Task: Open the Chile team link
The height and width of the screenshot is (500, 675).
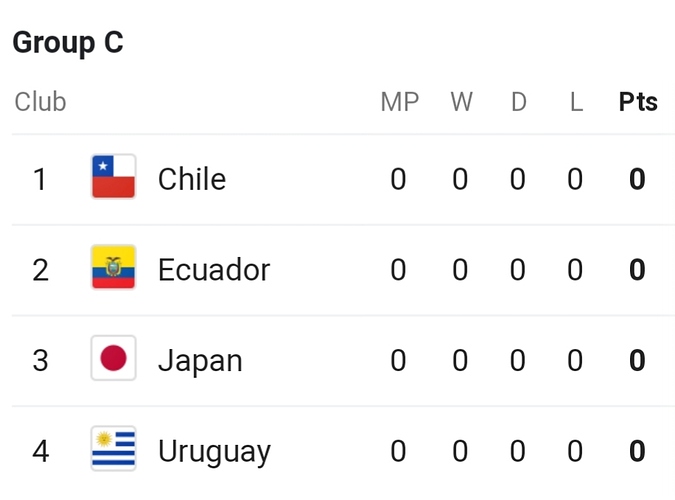Action: [192, 179]
